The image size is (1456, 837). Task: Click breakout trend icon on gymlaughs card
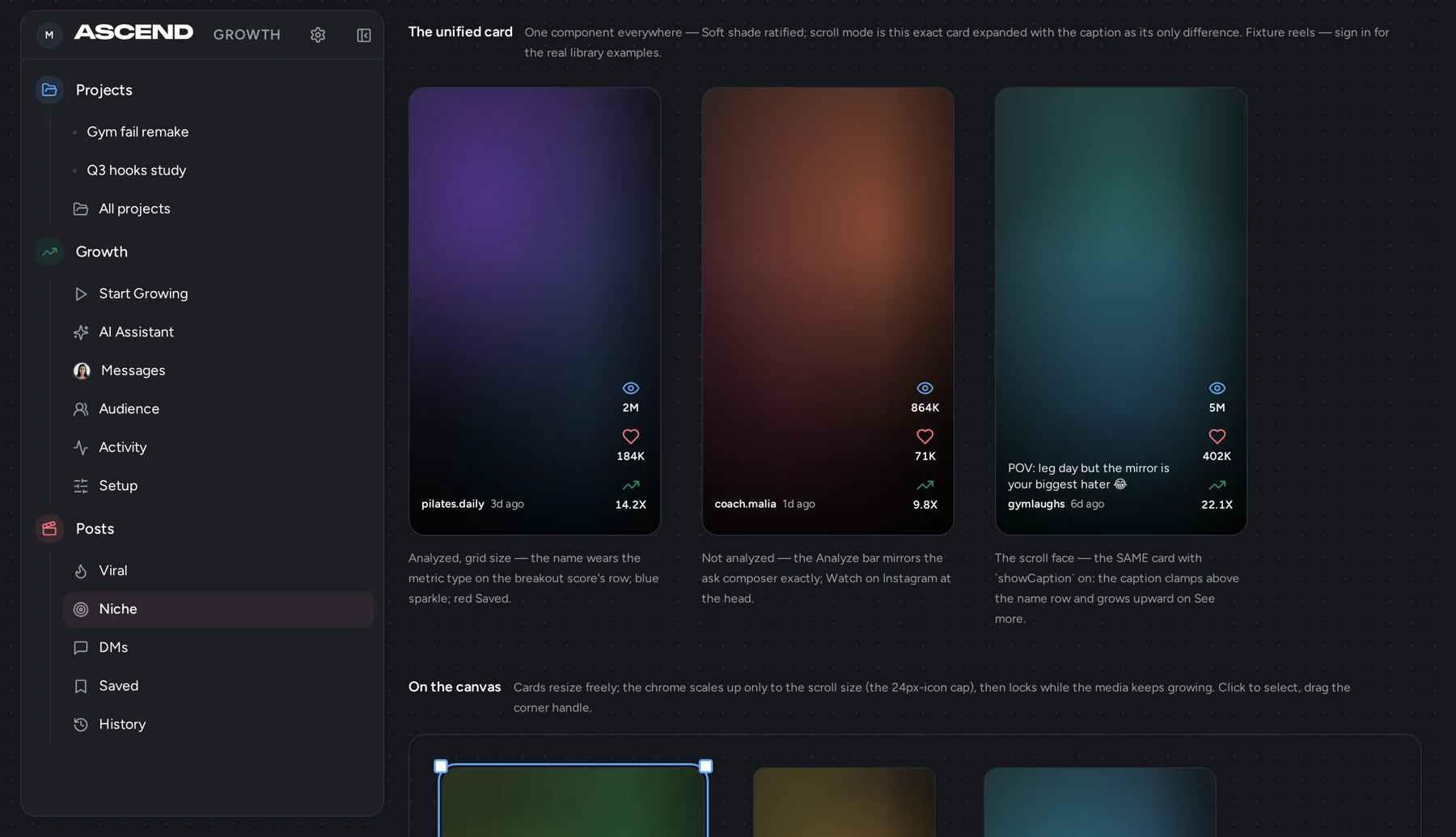1217,485
